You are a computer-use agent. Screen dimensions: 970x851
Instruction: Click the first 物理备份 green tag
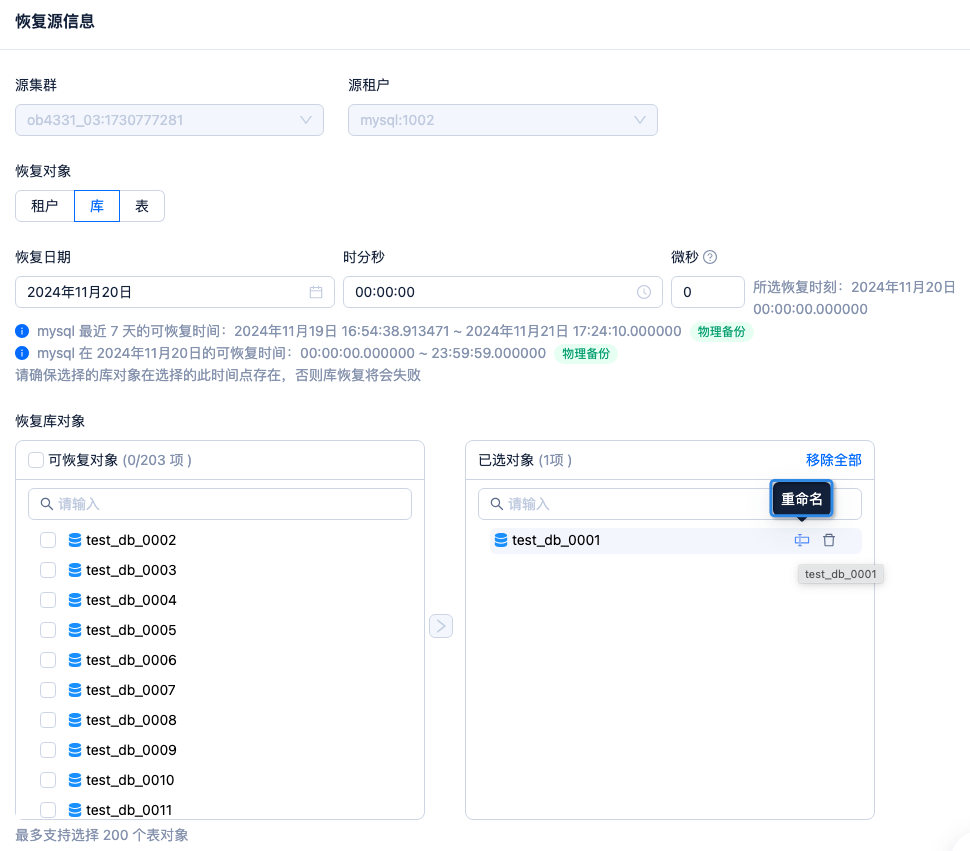click(x=721, y=331)
